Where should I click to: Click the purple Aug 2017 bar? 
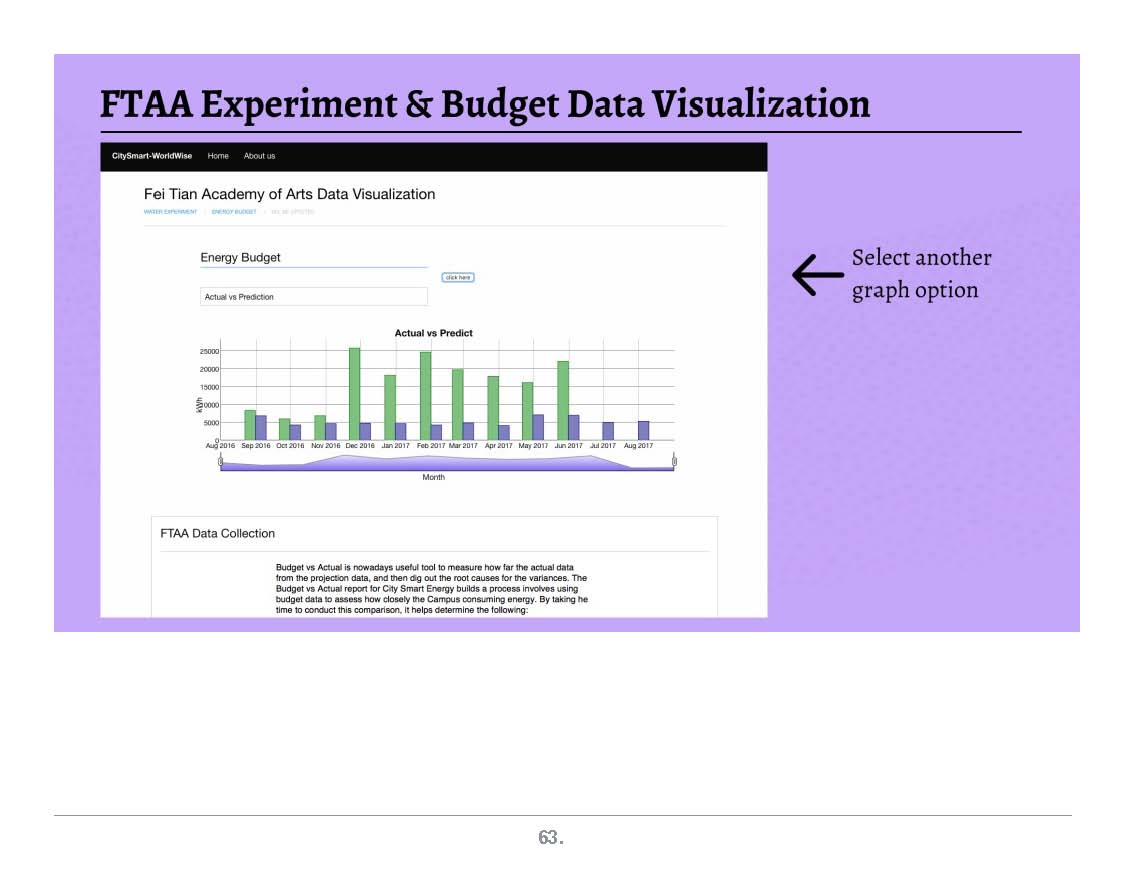[x=643, y=430]
